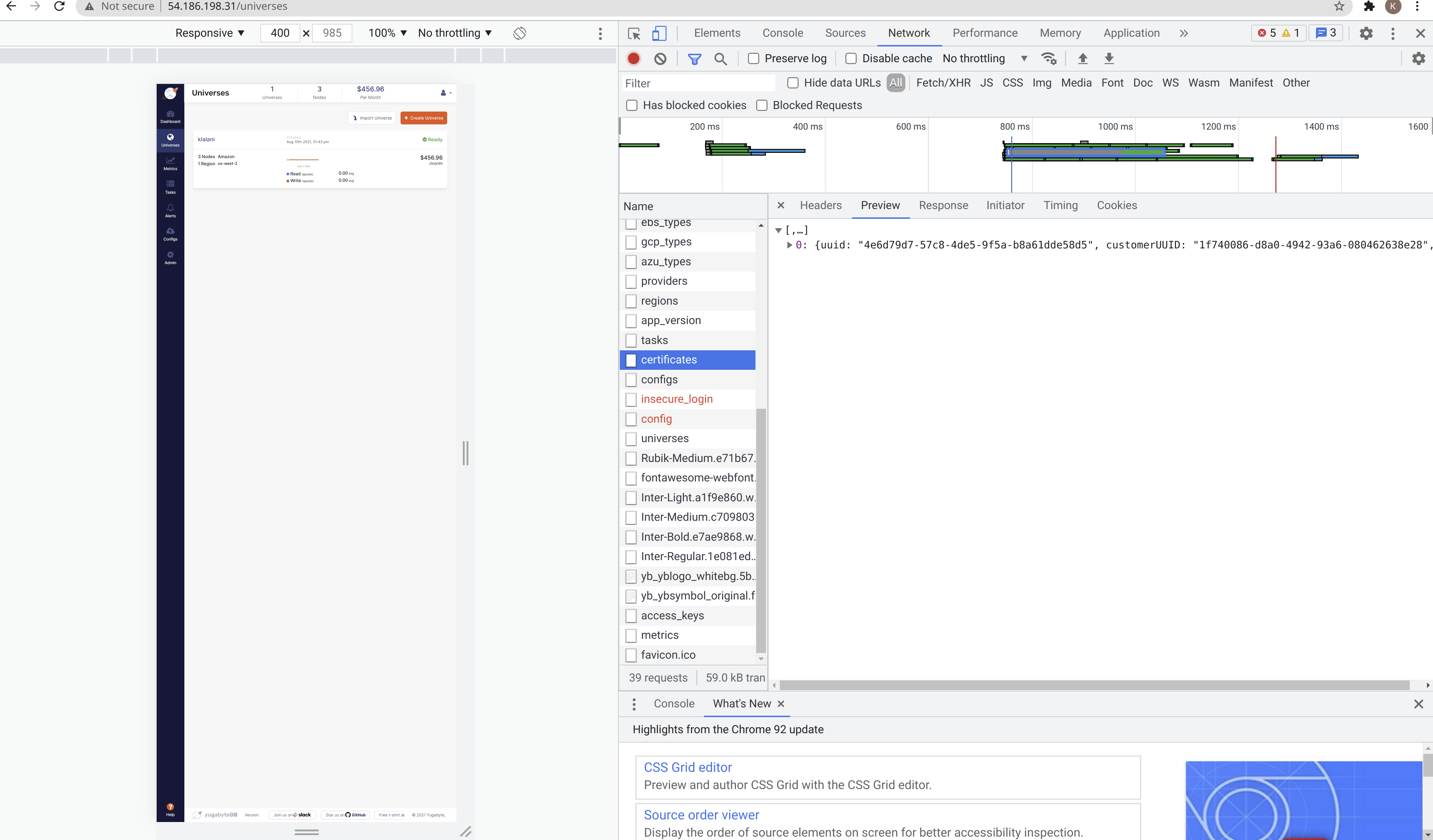Toggle the network filter funnel icon
The height and width of the screenshot is (840, 1433).
(694, 58)
